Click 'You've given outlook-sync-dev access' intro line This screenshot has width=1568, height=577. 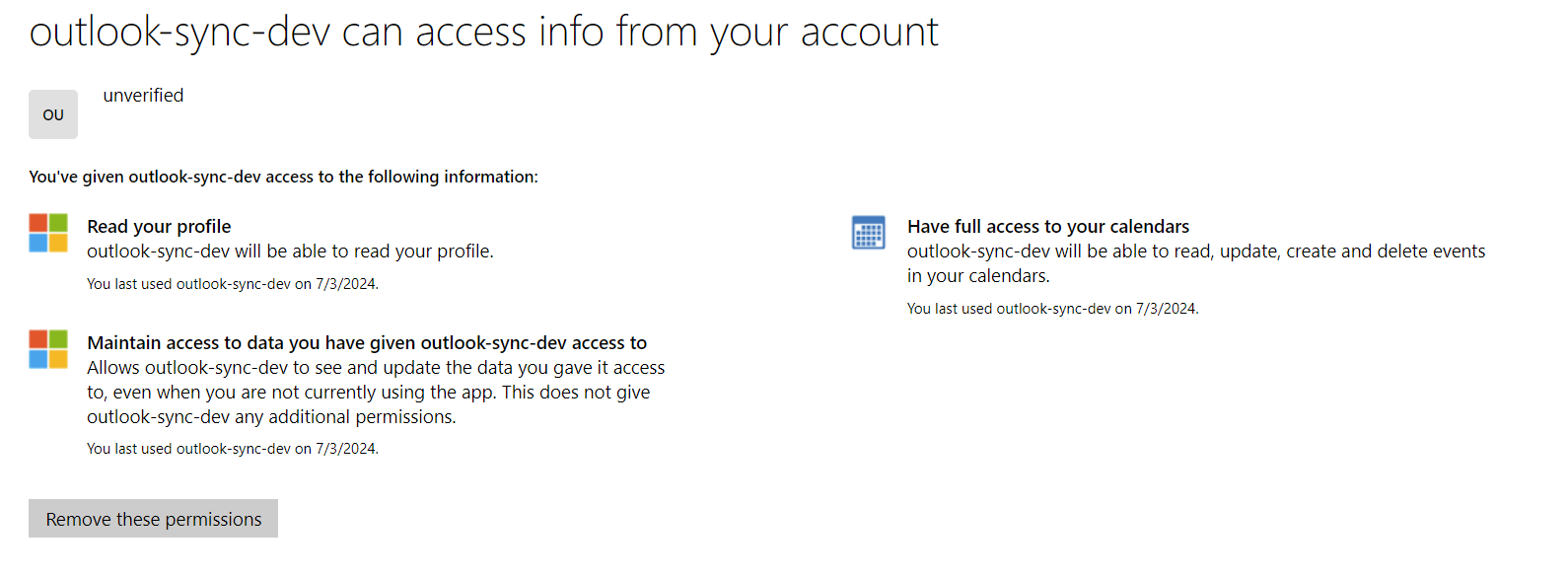click(x=283, y=177)
